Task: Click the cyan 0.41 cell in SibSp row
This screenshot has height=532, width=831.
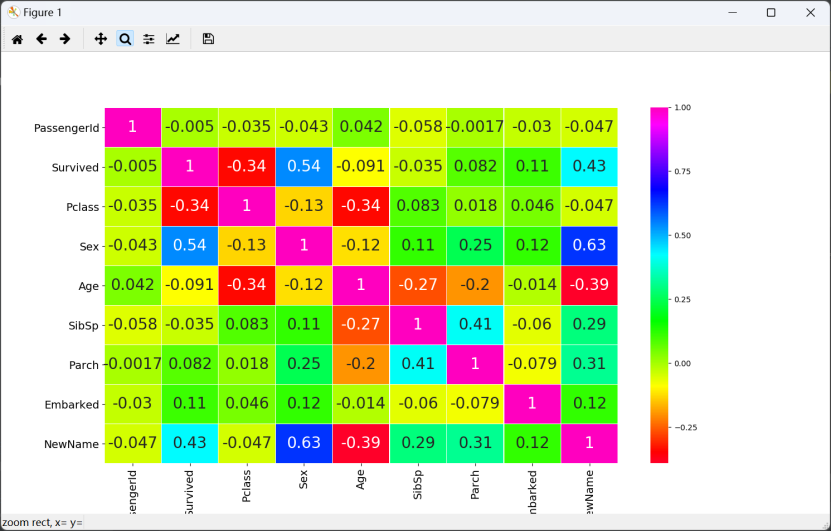Action: pos(475,325)
